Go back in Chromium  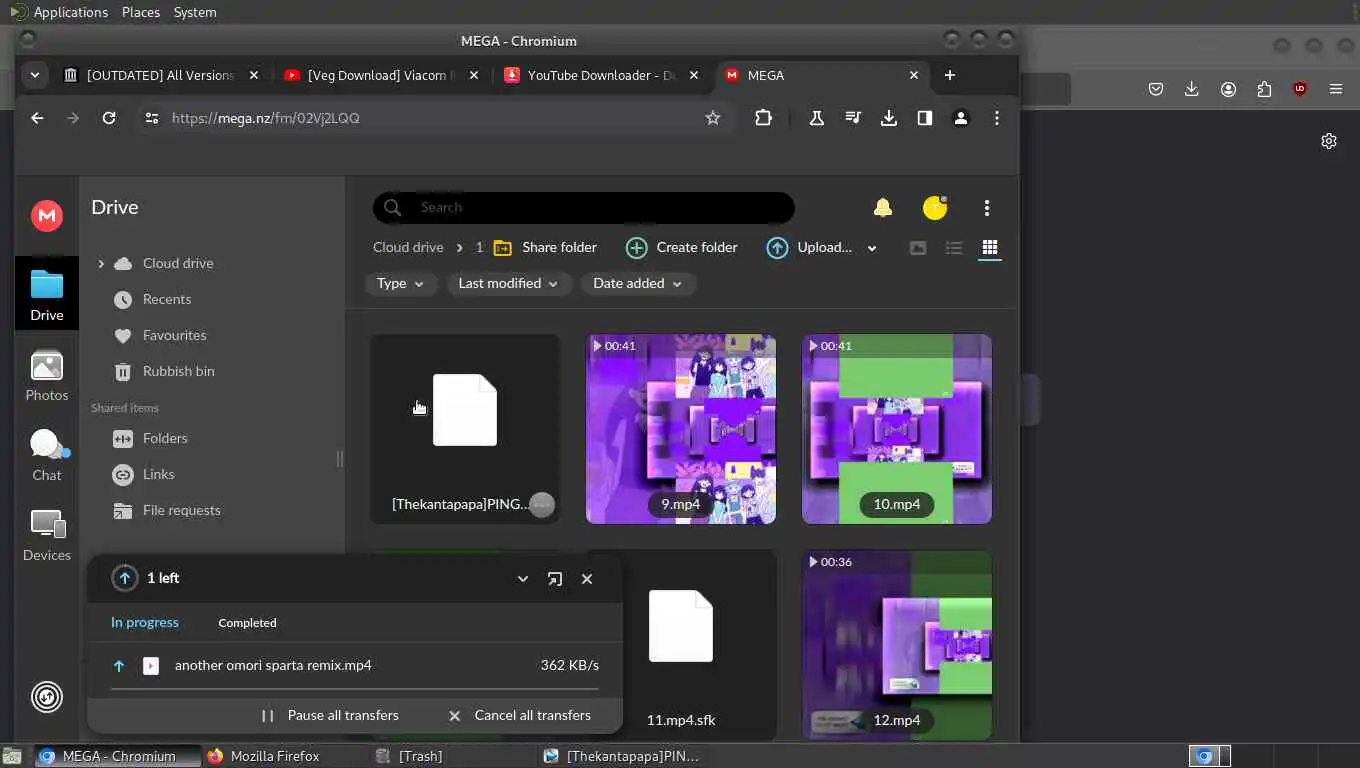coord(37,118)
